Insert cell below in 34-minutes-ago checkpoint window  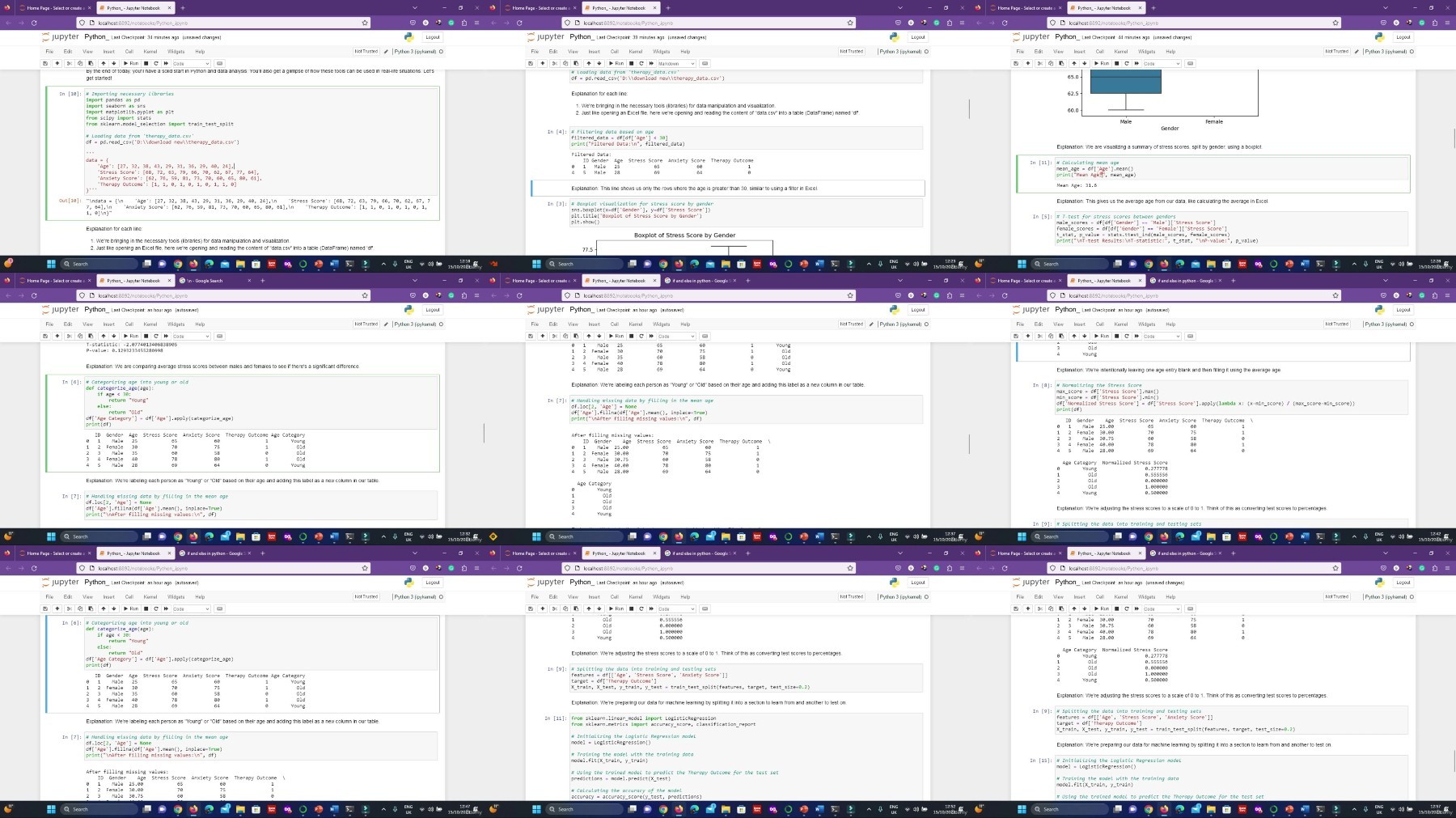(x=57, y=63)
